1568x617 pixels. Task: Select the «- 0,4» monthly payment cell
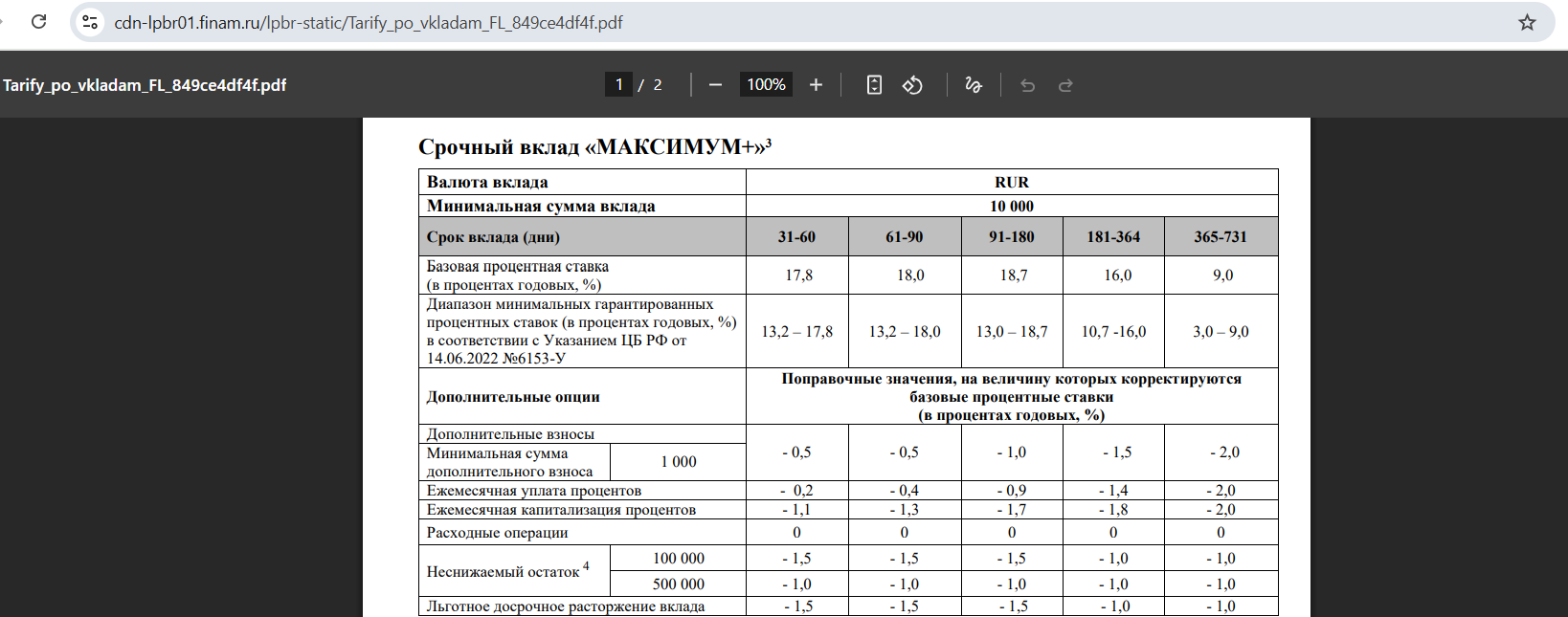[905, 491]
